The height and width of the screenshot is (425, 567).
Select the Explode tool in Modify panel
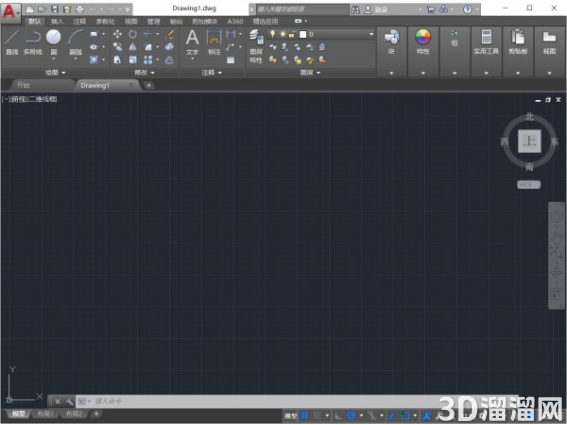coord(169,47)
